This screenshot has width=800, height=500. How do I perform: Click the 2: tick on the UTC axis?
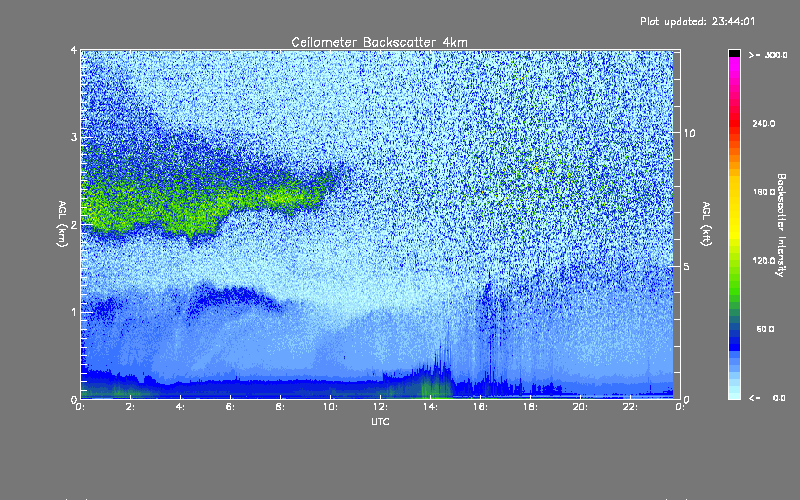pyautogui.click(x=130, y=407)
